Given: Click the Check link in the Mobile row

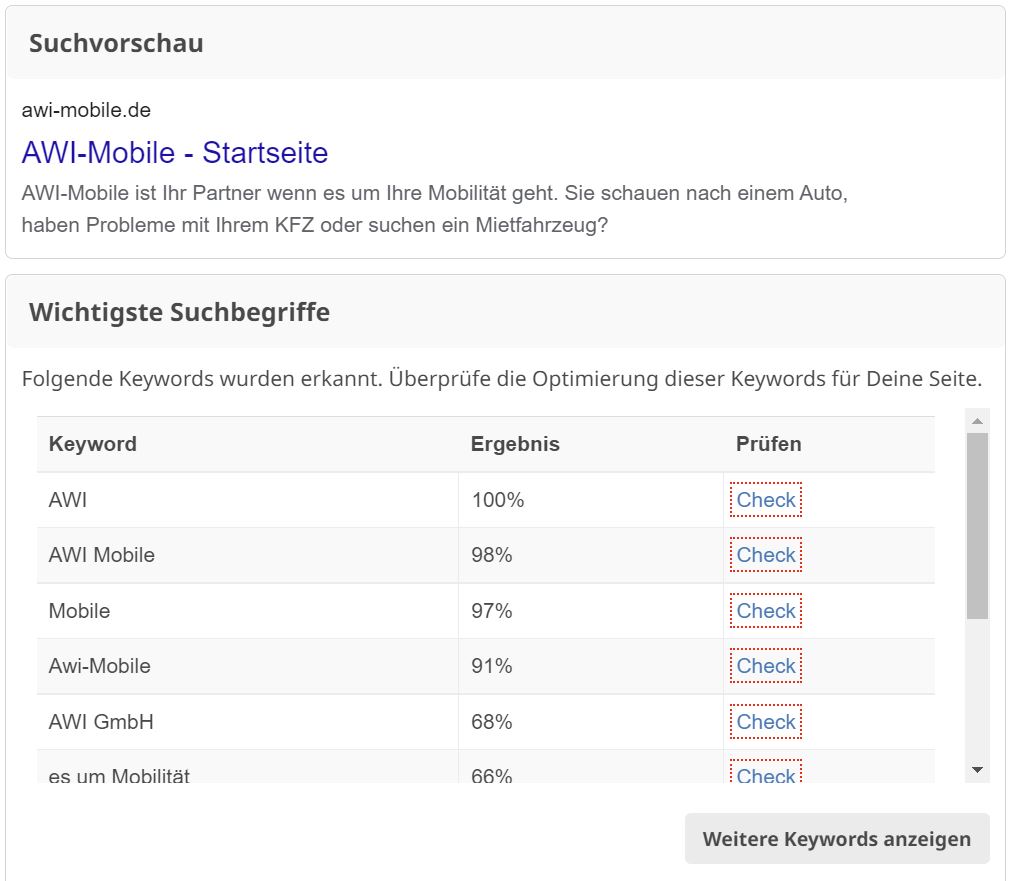Looking at the screenshot, I should tap(766, 611).
